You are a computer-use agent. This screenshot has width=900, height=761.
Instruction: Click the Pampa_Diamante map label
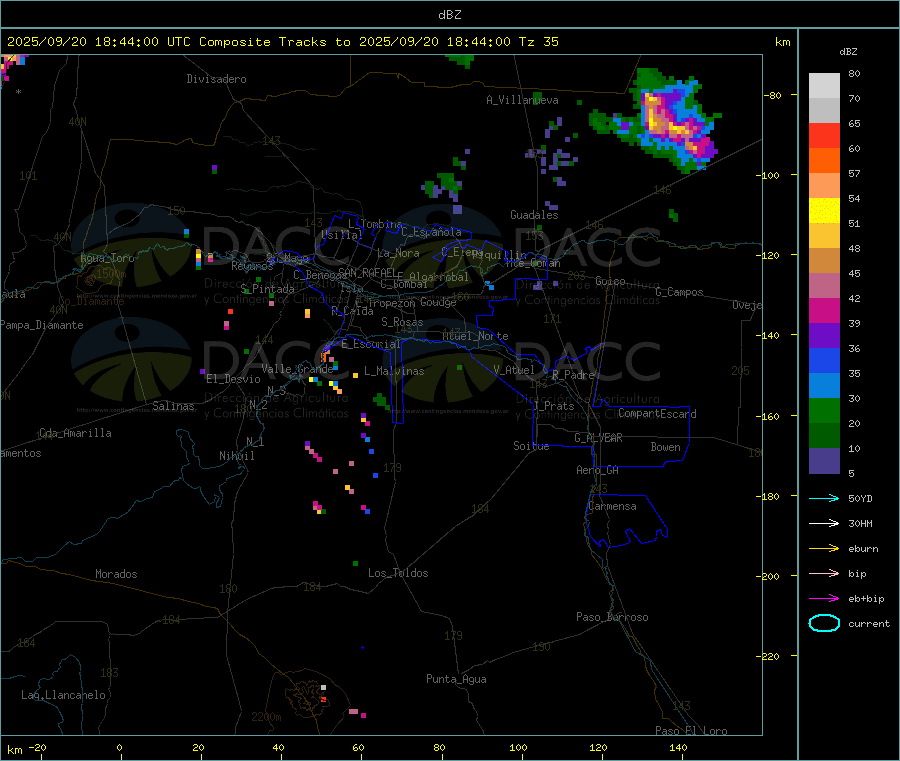click(x=41, y=325)
